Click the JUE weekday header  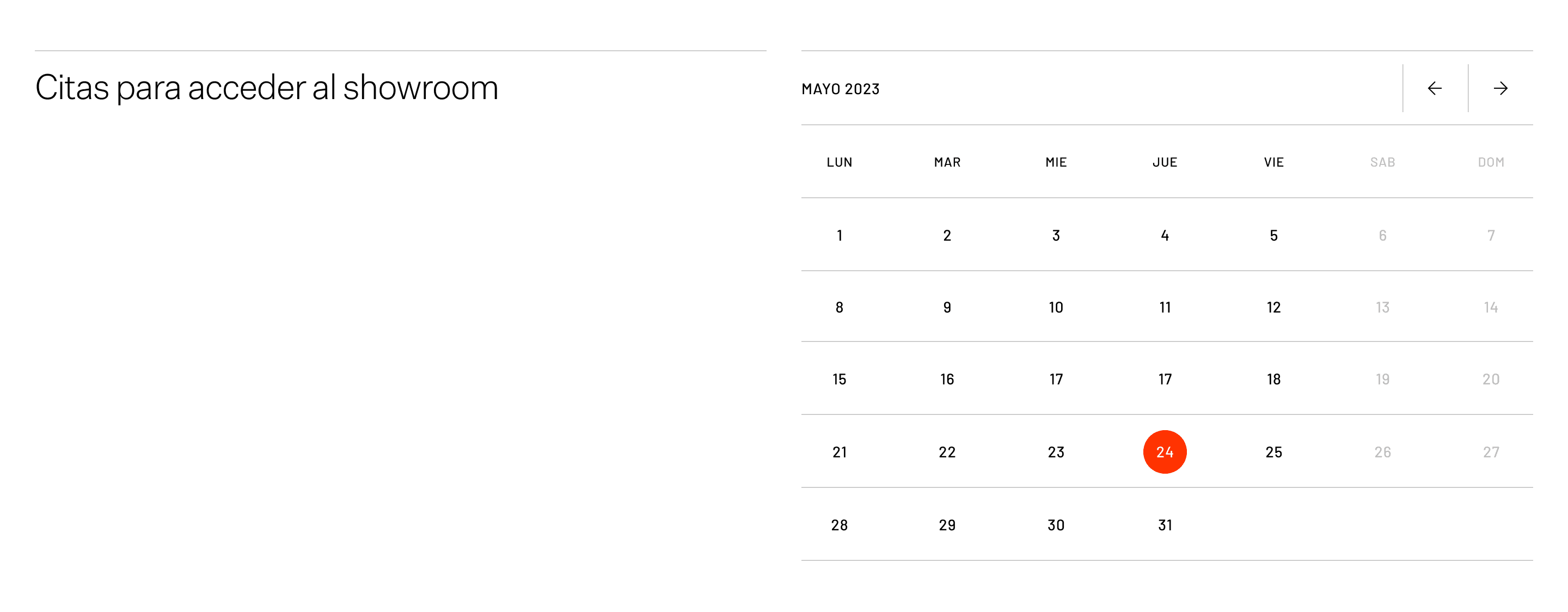tap(1165, 162)
